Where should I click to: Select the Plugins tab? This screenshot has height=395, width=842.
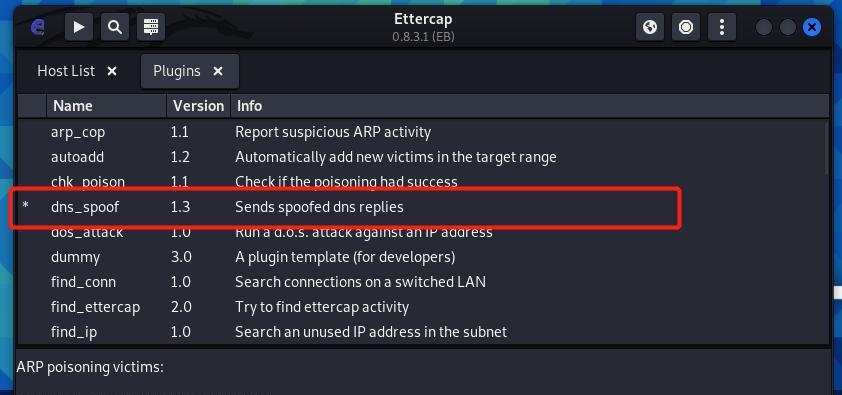coord(177,71)
